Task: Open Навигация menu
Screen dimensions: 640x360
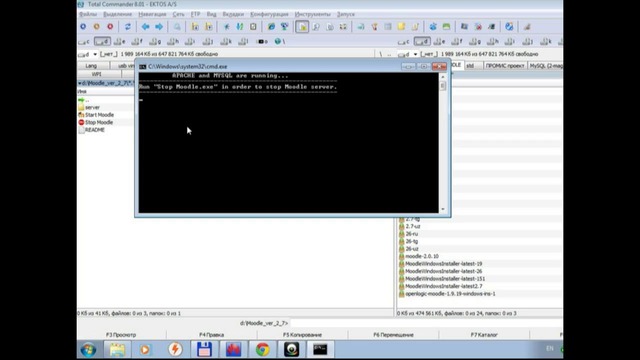Action: click(x=152, y=14)
